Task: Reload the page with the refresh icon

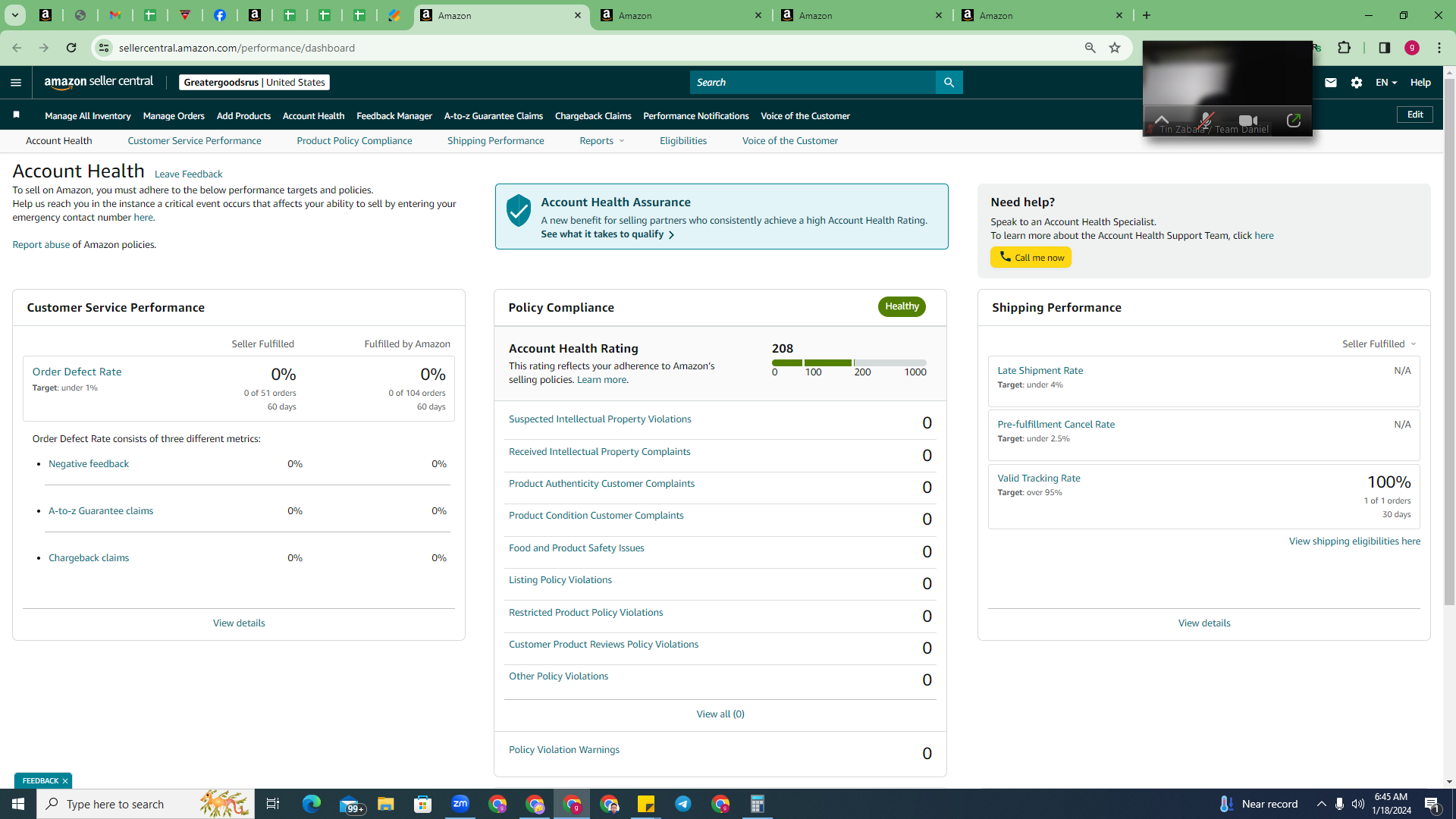Action: tap(71, 48)
